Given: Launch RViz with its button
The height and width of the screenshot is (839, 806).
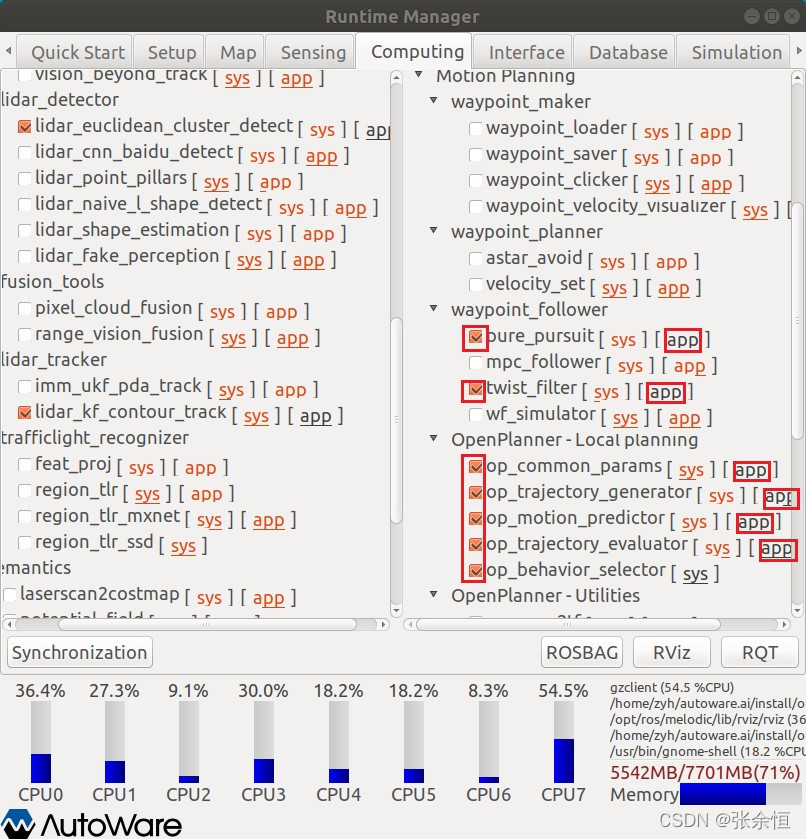Looking at the screenshot, I should [x=672, y=653].
